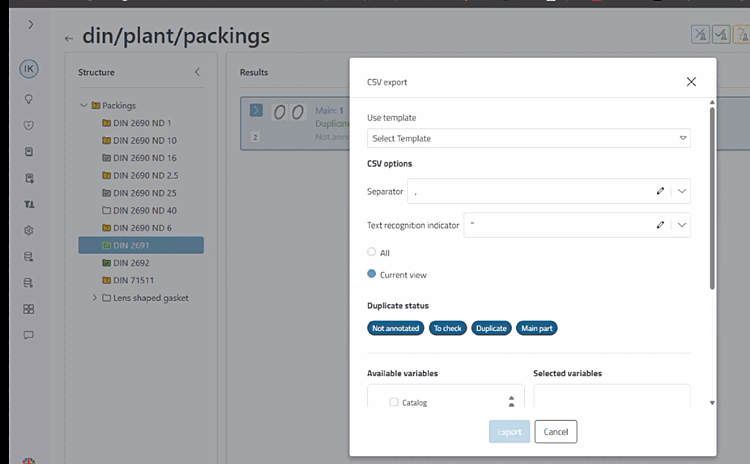The height and width of the screenshot is (464, 750).
Task: Open the IK user avatar
Action: 29,69
